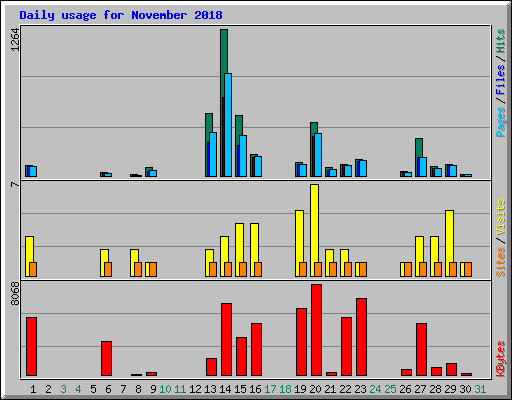Click the blue 'Files' legend label
This screenshot has height=400, width=512.
501,80
